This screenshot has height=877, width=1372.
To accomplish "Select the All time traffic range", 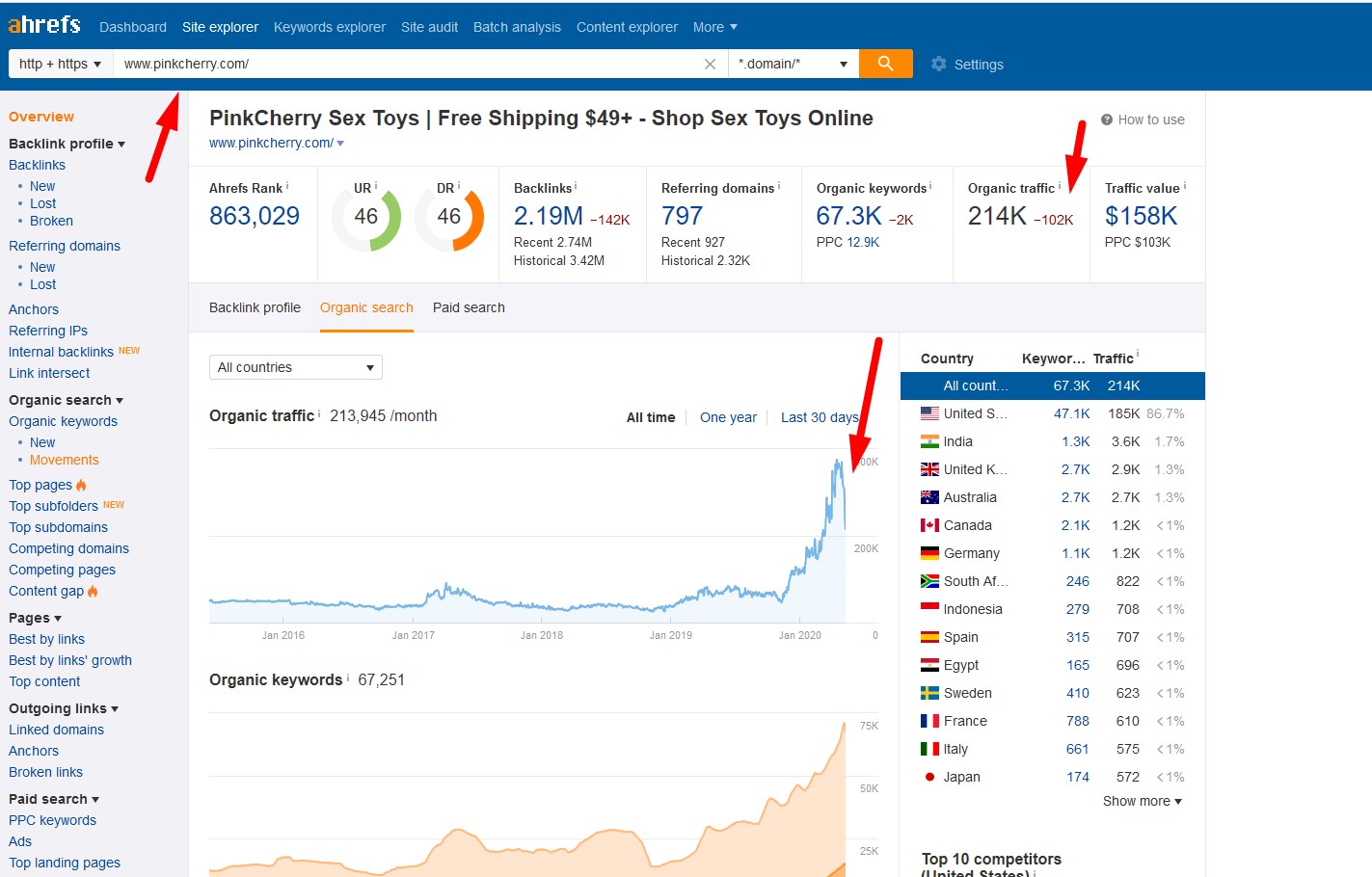I will tap(651, 417).
